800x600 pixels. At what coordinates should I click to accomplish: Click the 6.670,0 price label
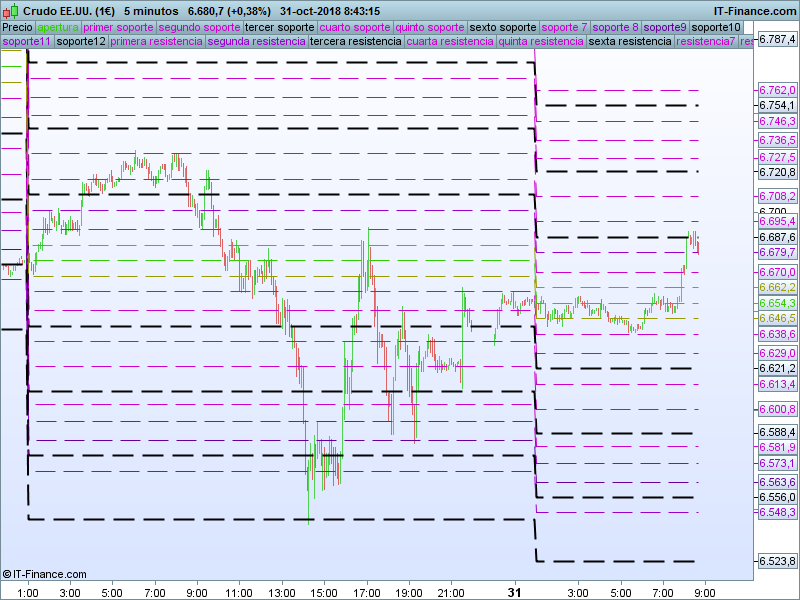[777, 272]
